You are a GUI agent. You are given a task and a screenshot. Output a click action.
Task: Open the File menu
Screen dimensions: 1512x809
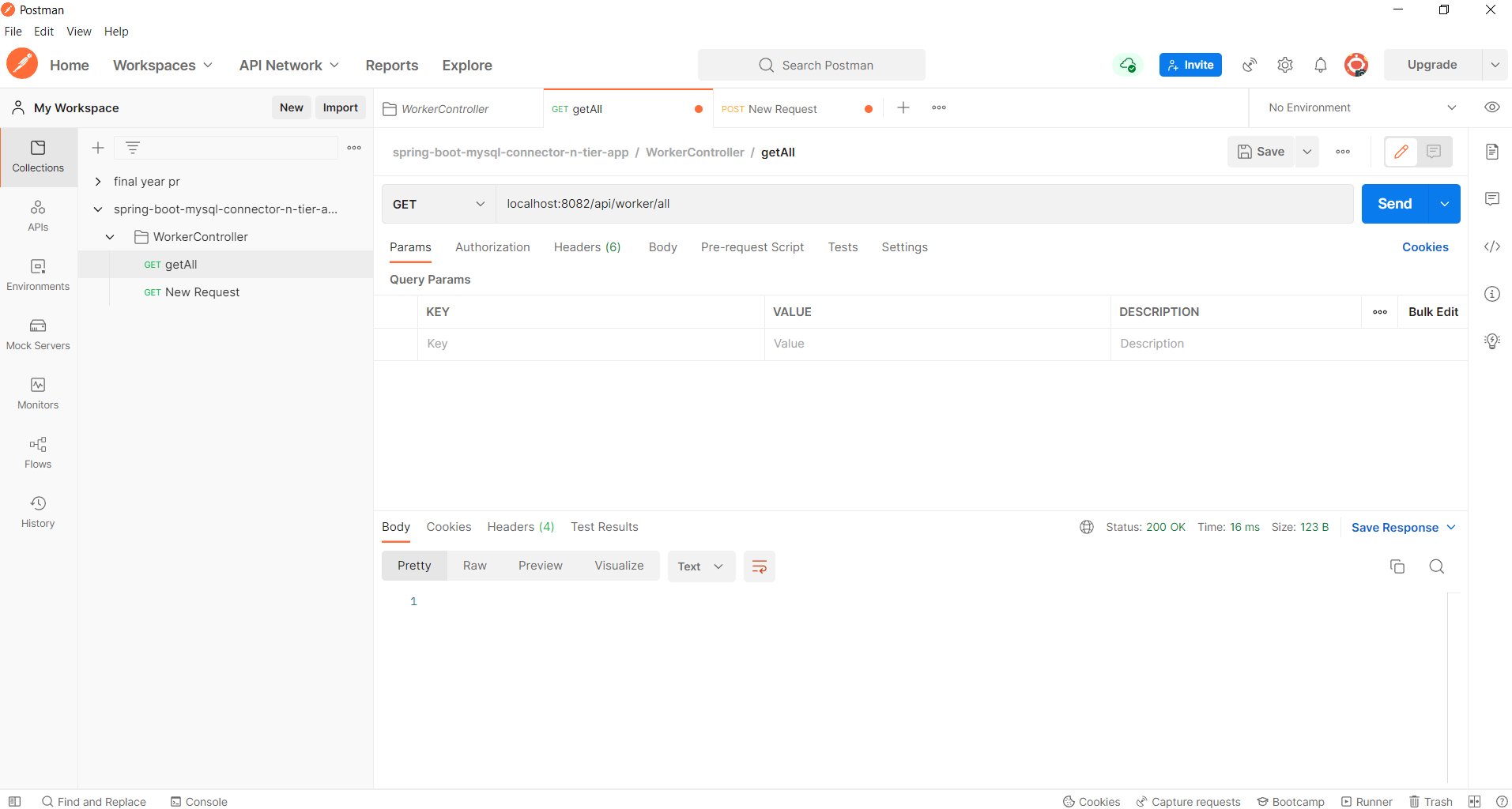13,32
